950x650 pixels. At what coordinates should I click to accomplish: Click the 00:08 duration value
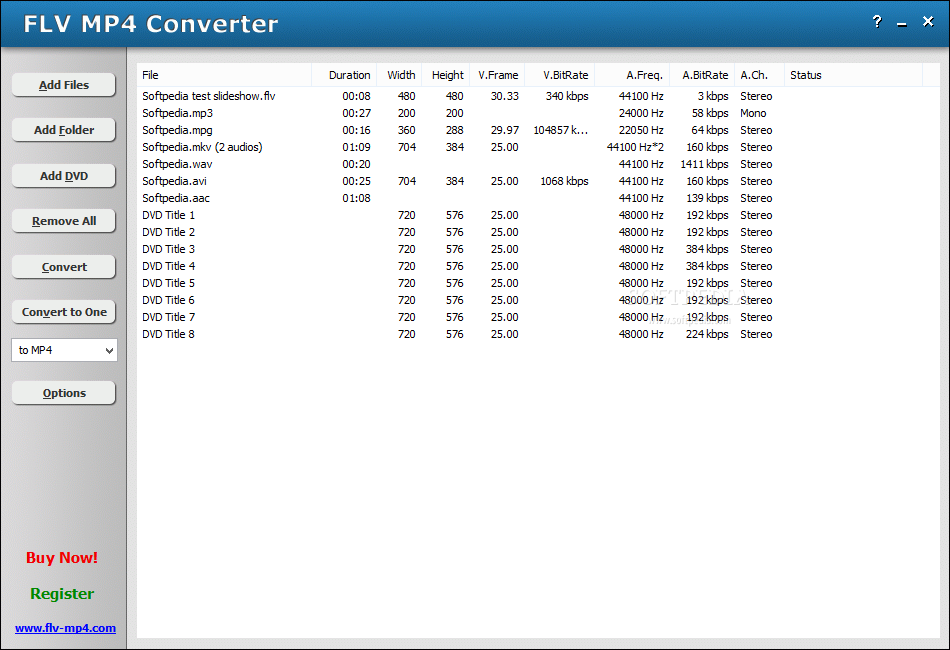click(x=356, y=96)
